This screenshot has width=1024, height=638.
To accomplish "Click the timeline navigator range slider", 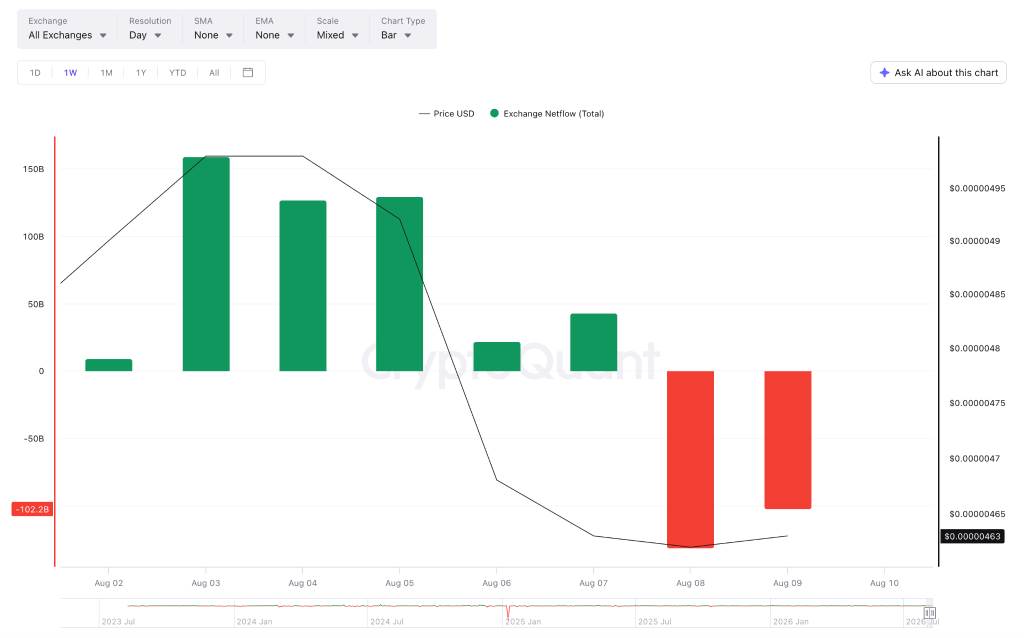I will [x=496, y=613].
